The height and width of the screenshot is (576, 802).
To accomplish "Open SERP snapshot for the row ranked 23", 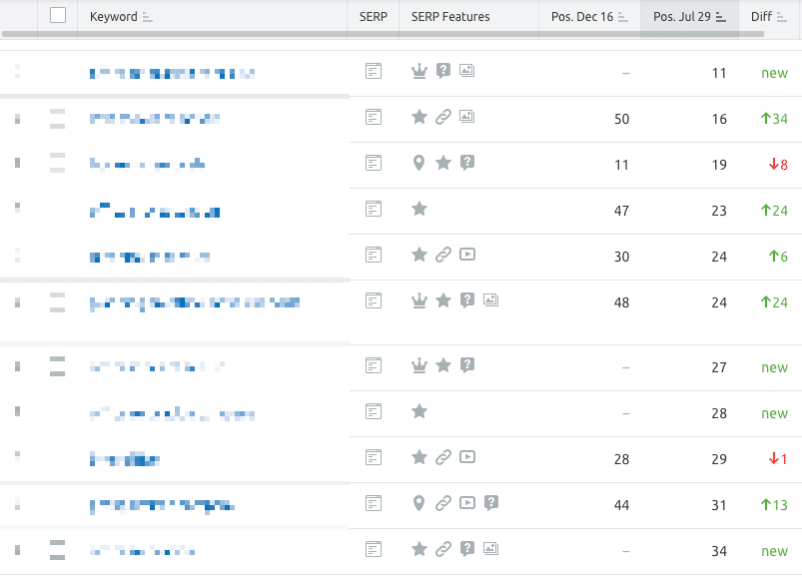I will 373,209.
